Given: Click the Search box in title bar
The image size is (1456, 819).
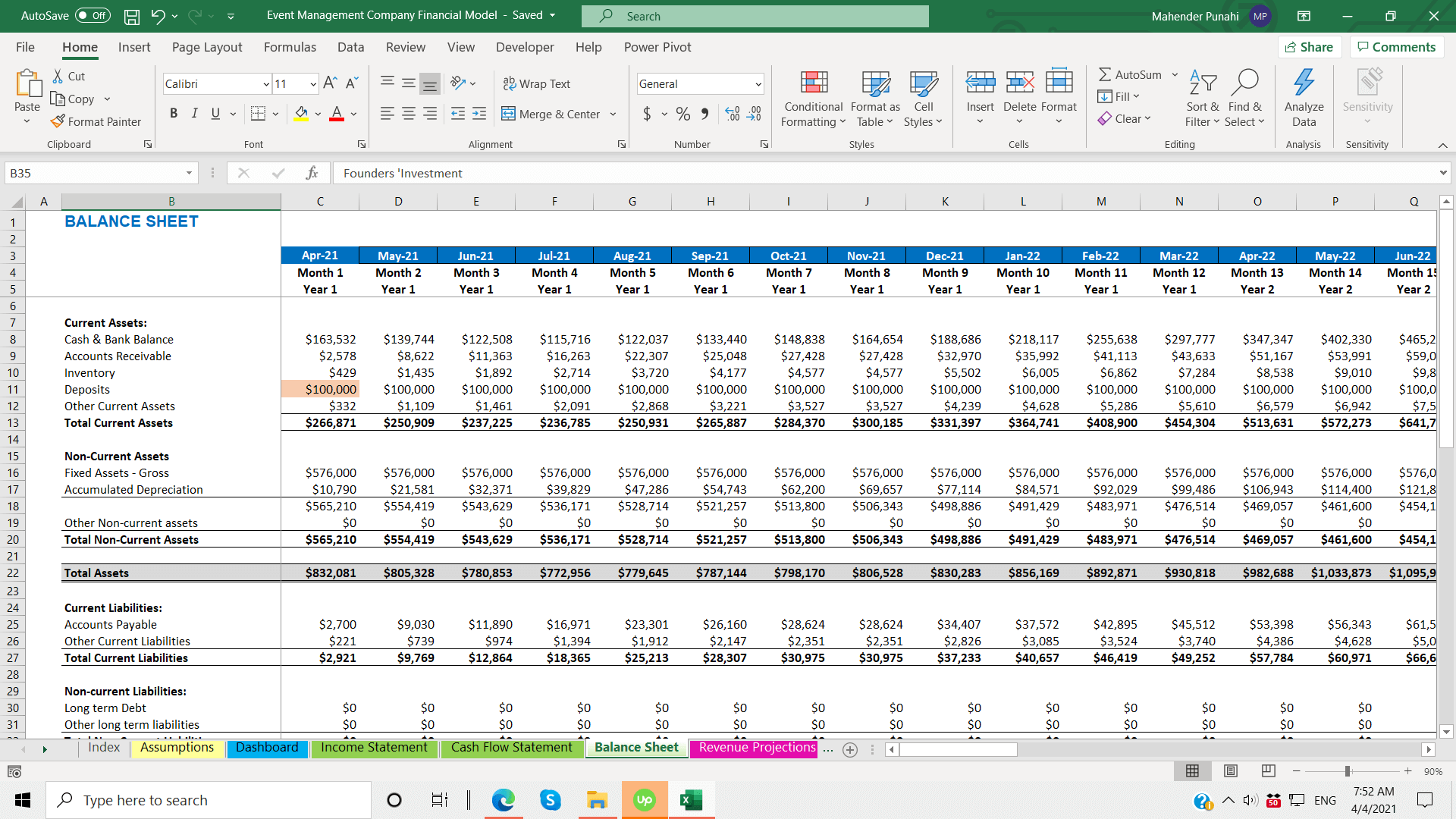Looking at the screenshot, I should (x=755, y=16).
